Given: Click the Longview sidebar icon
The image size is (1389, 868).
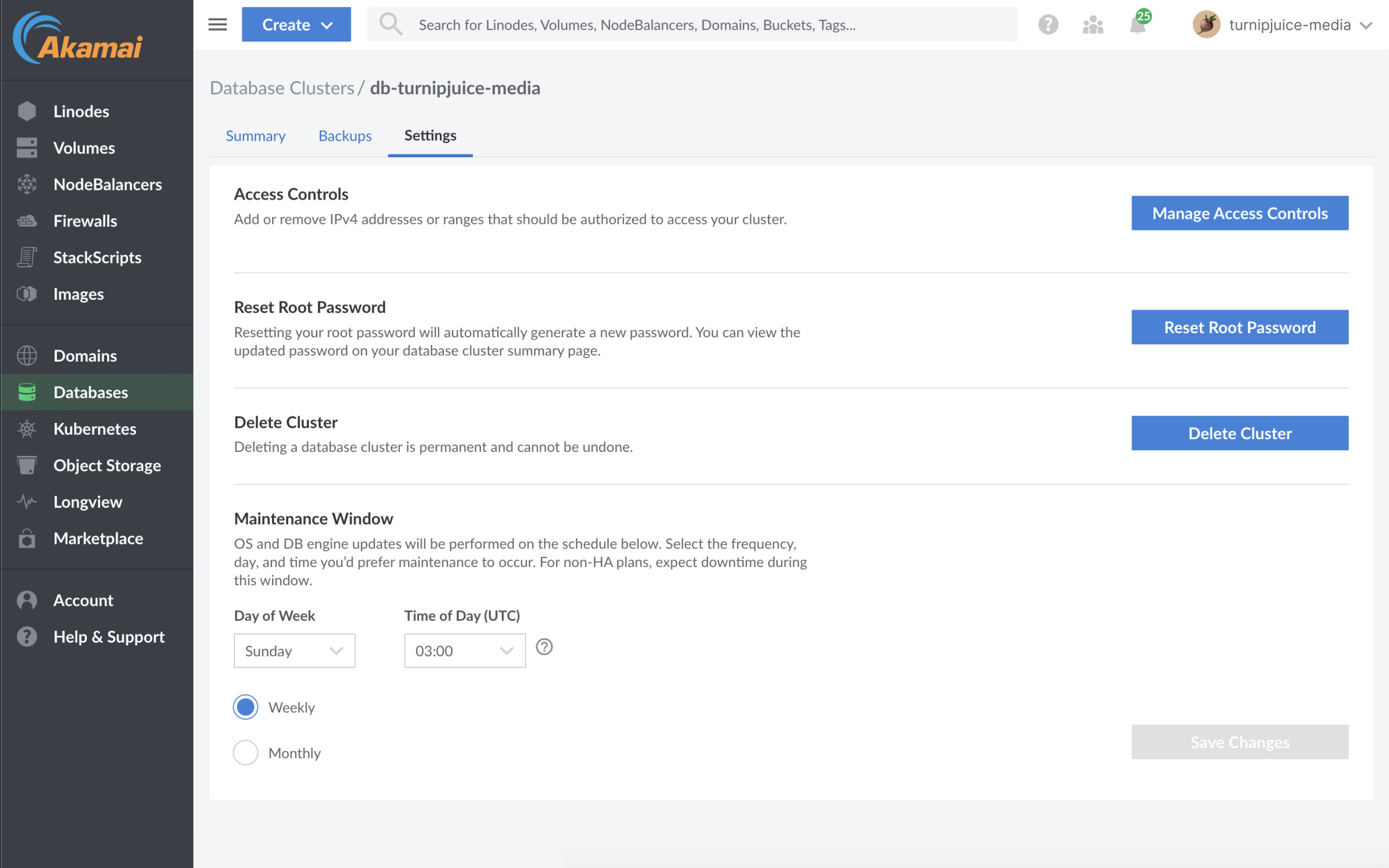Looking at the screenshot, I should [x=26, y=502].
